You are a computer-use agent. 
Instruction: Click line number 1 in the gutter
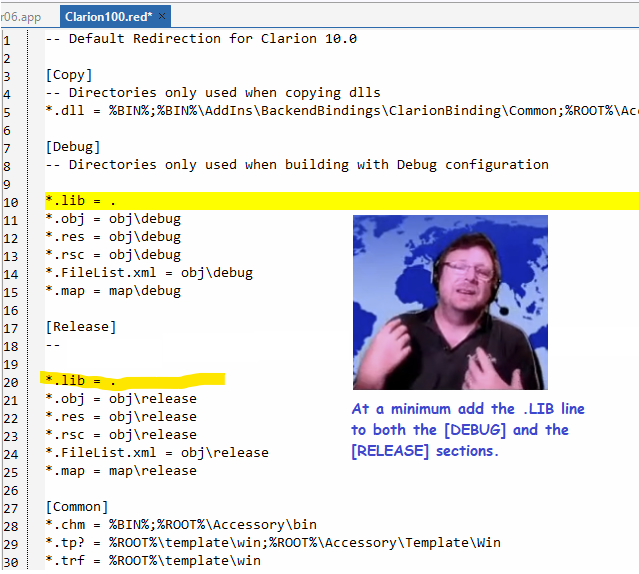coord(7,39)
